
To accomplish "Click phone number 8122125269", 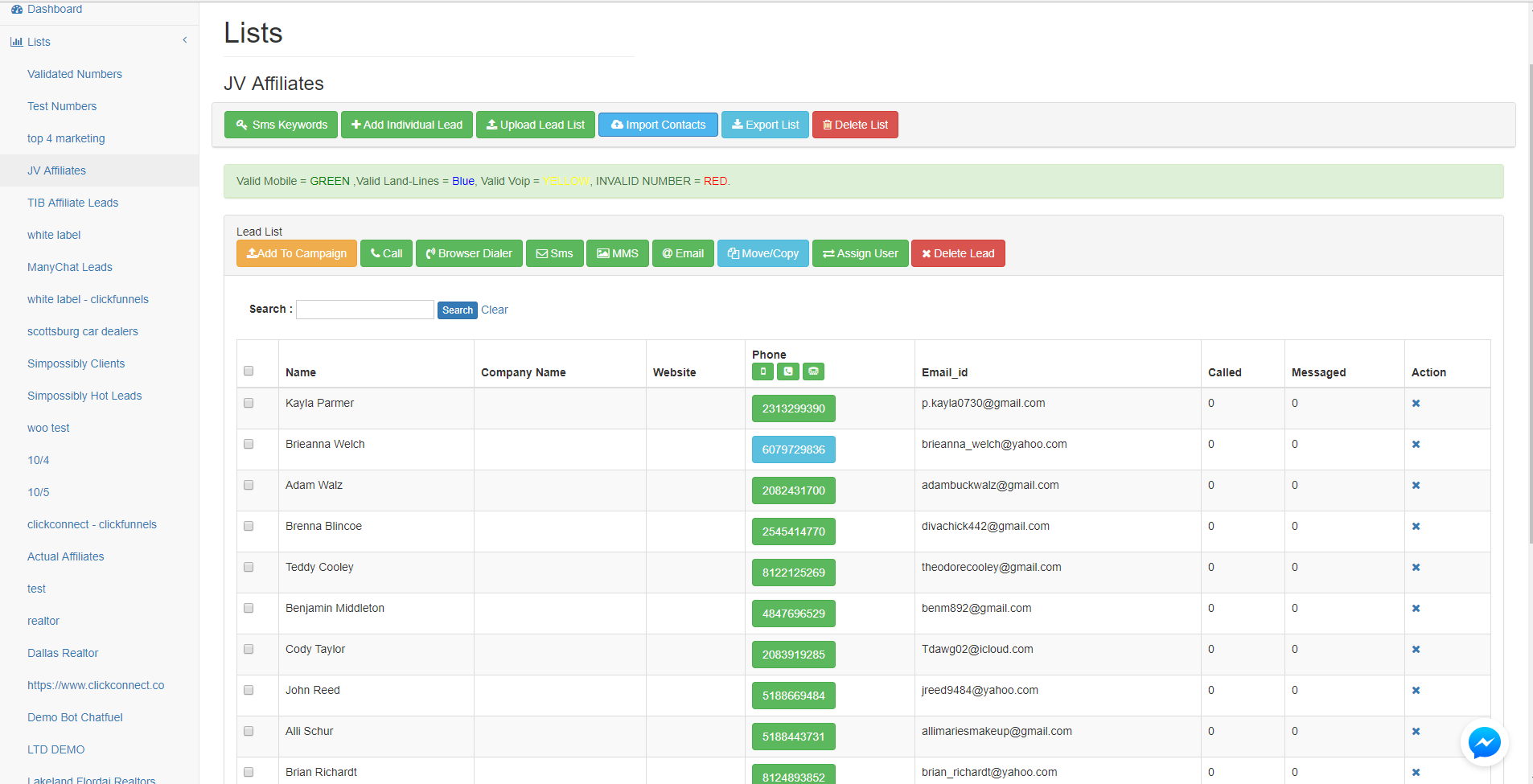I will point(794,573).
